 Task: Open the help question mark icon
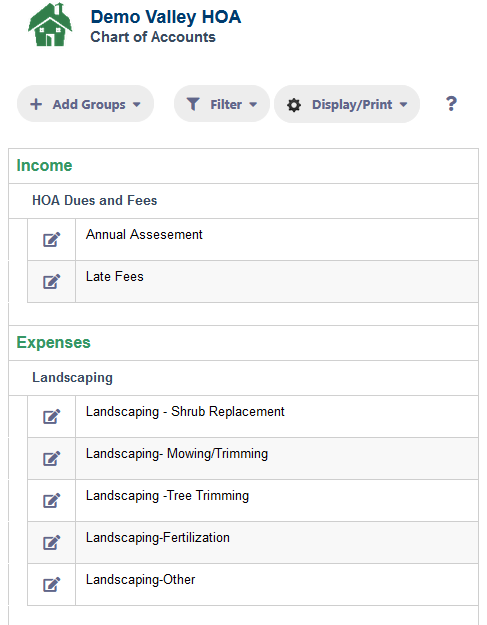451,104
